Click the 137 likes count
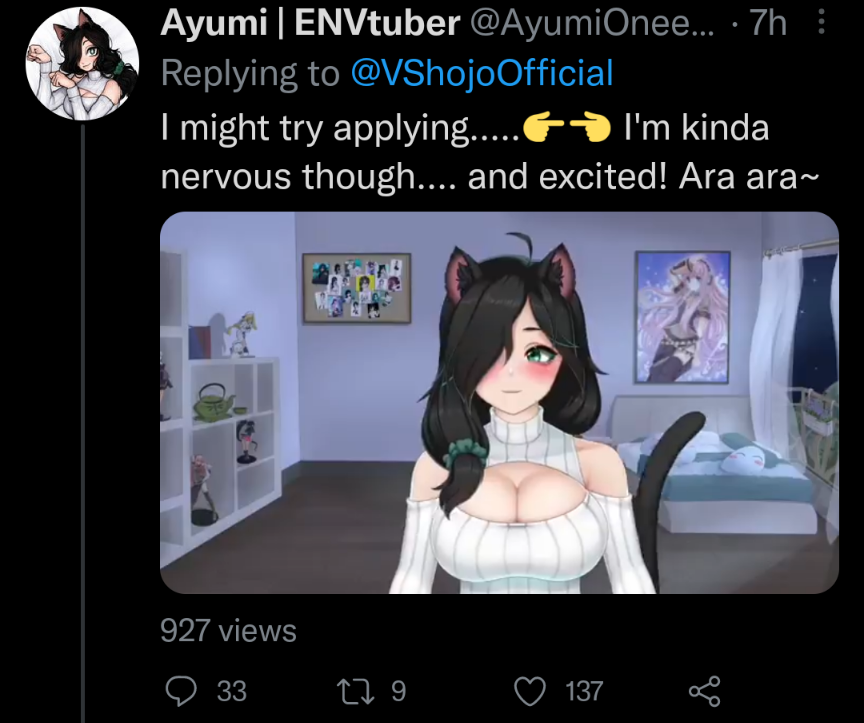 click(584, 691)
